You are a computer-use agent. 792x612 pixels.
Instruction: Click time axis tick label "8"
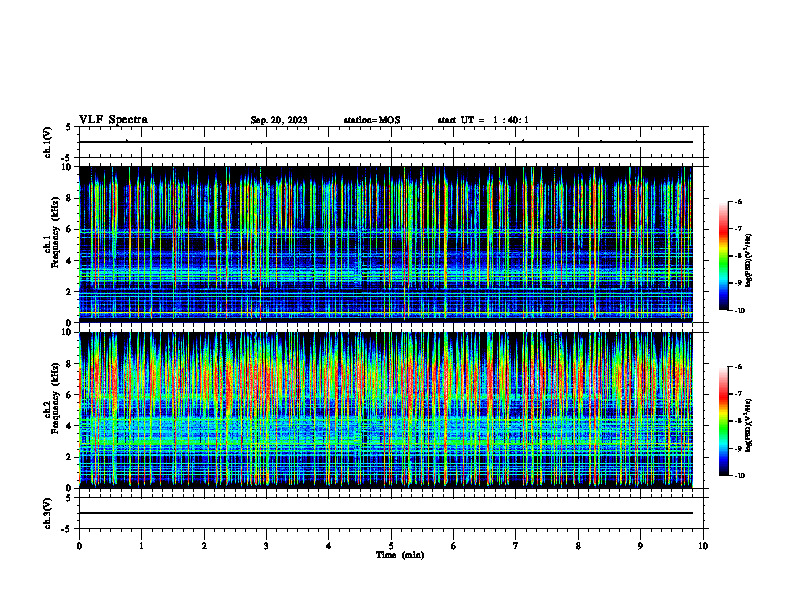pyautogui.click(x=578, y=546)
